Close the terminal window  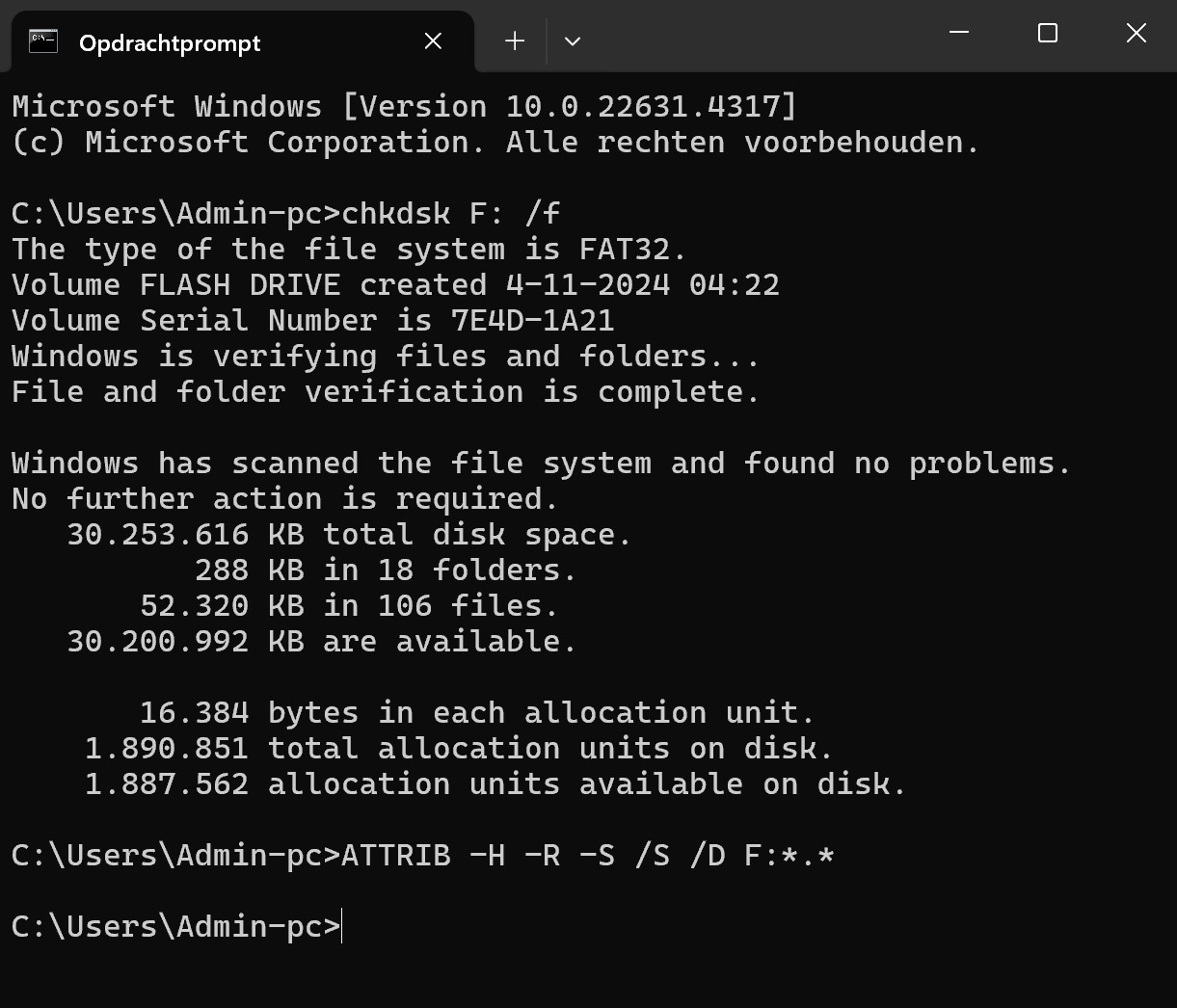1137,33
